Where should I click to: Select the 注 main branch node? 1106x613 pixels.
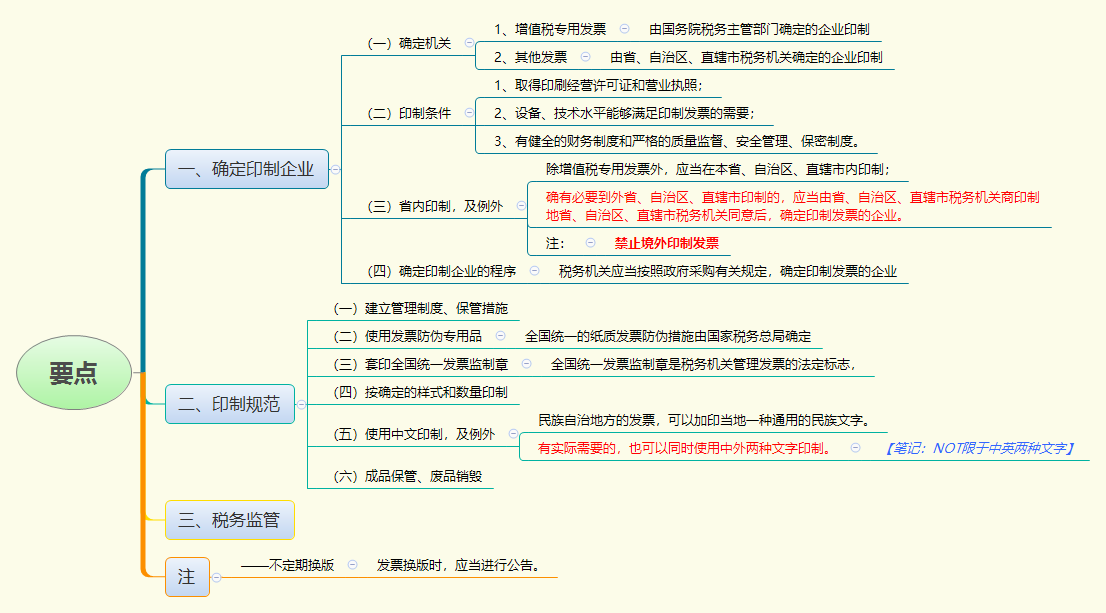point(187,577)
